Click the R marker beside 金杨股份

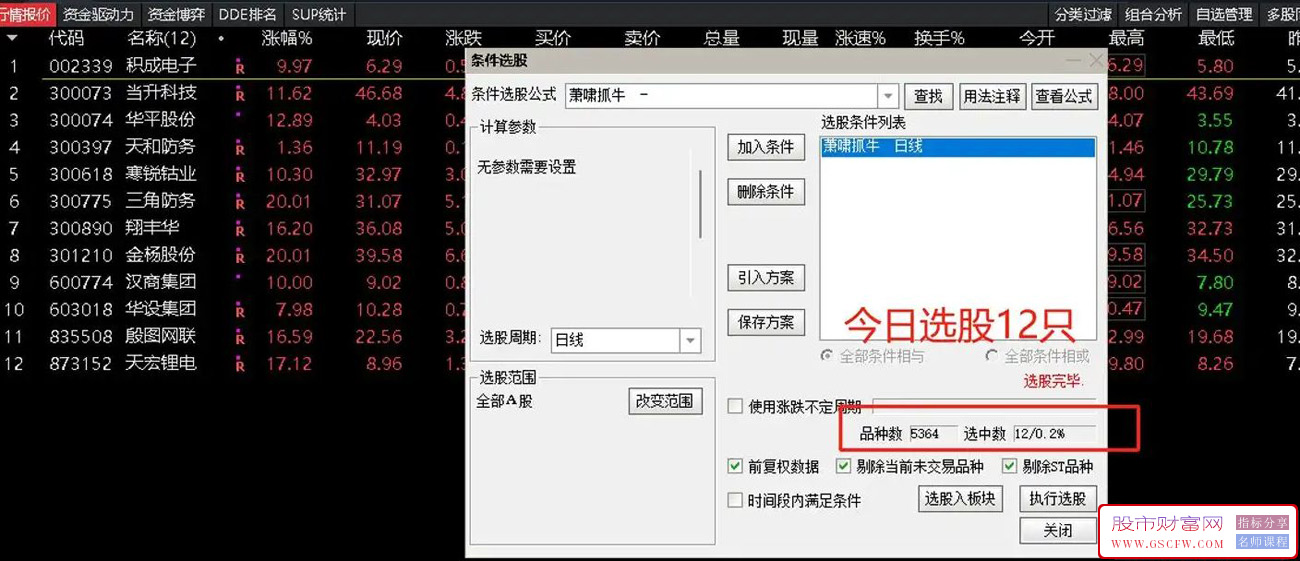click(239, 257)
